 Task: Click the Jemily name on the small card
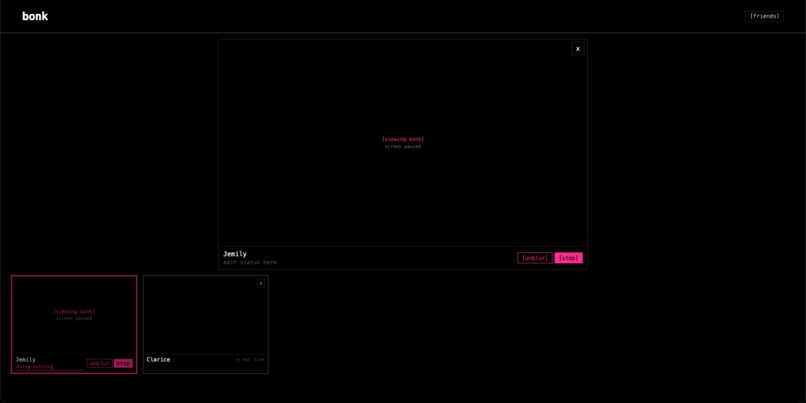[26, 360]
